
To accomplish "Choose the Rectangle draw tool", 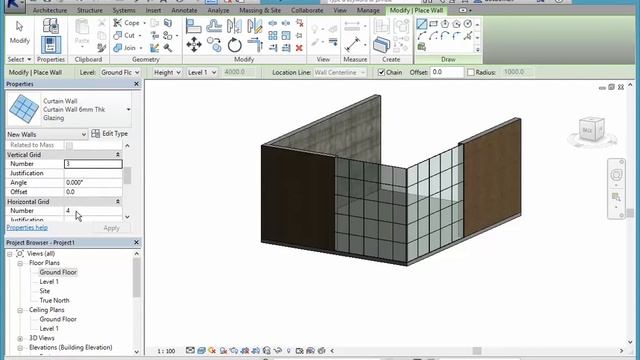I will click(x=433, y=24).
